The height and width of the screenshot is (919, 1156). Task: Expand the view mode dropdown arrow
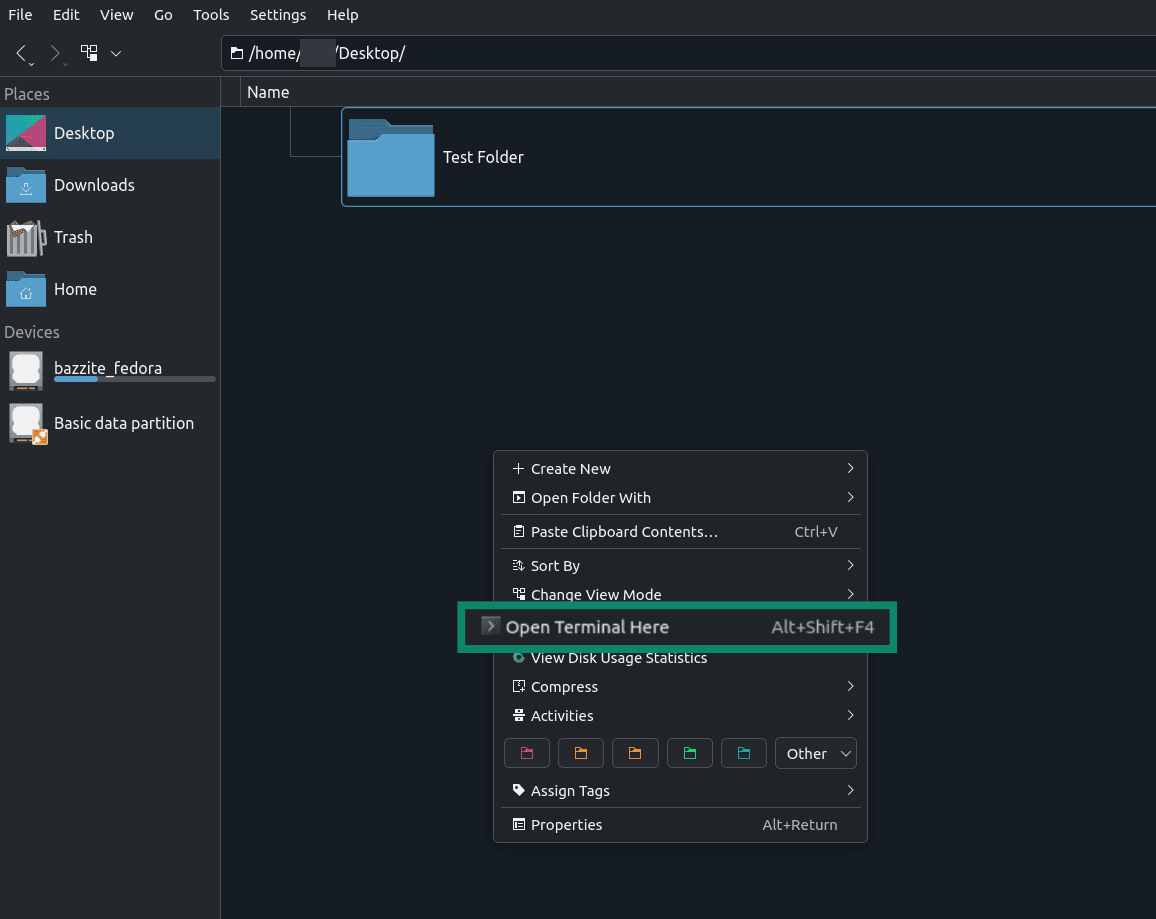[x=116, y=53]
